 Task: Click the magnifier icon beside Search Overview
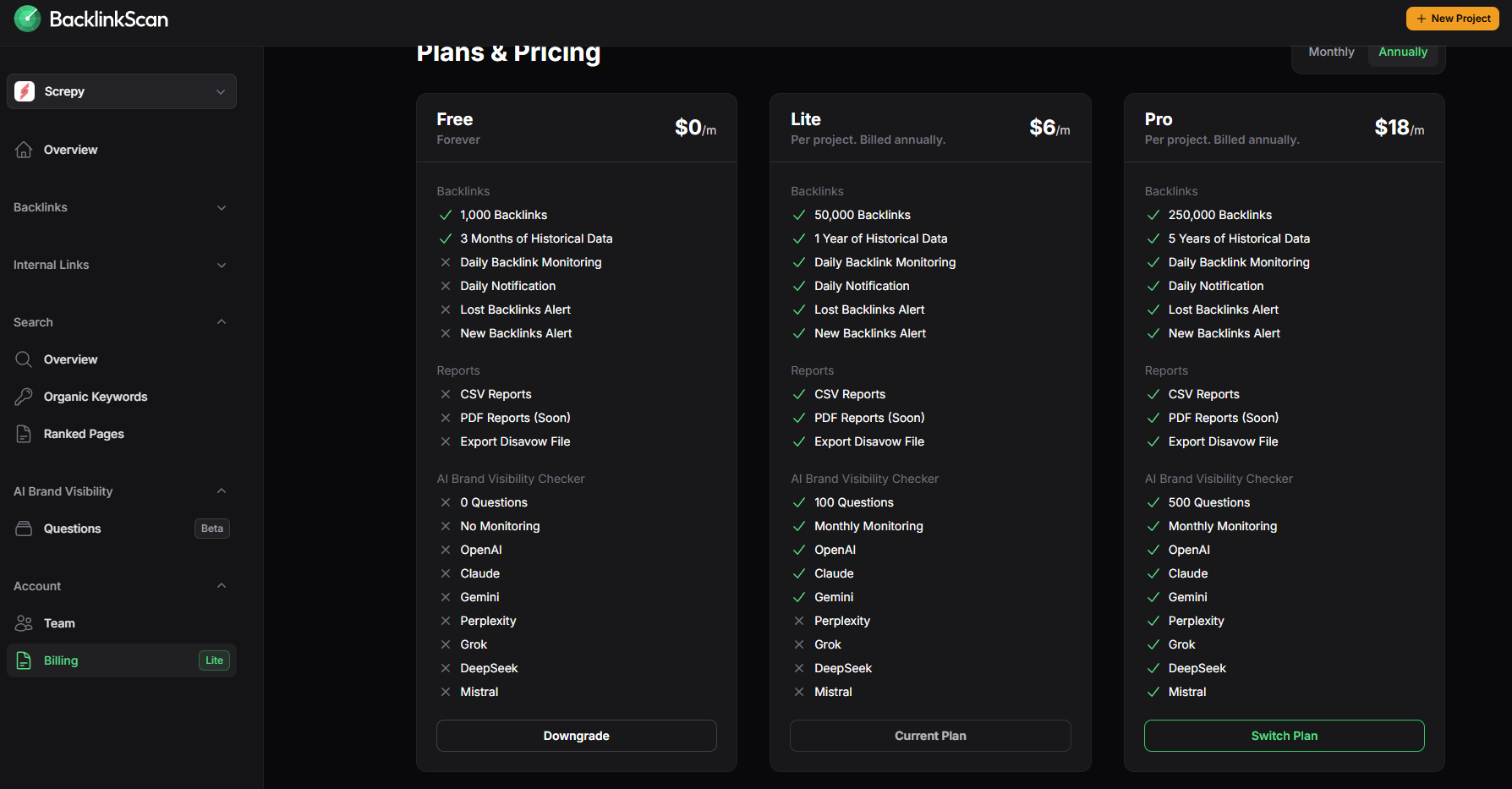pos(24,359)
